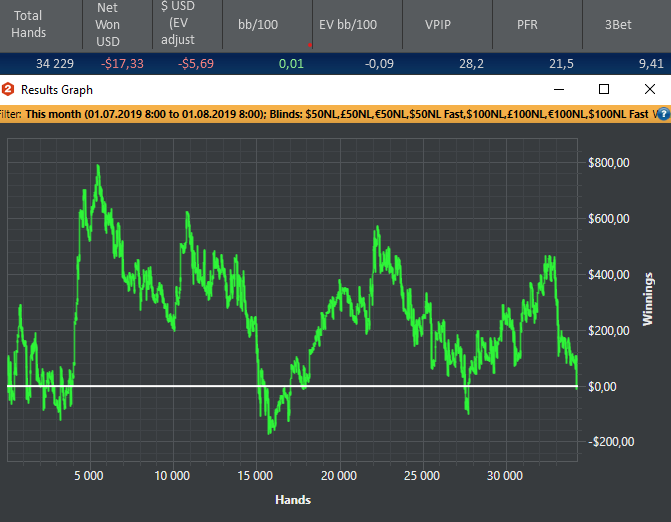Click the 15 000 hands axis label
671x522 pixels.
pyautogui.click(x=255, y=476)
